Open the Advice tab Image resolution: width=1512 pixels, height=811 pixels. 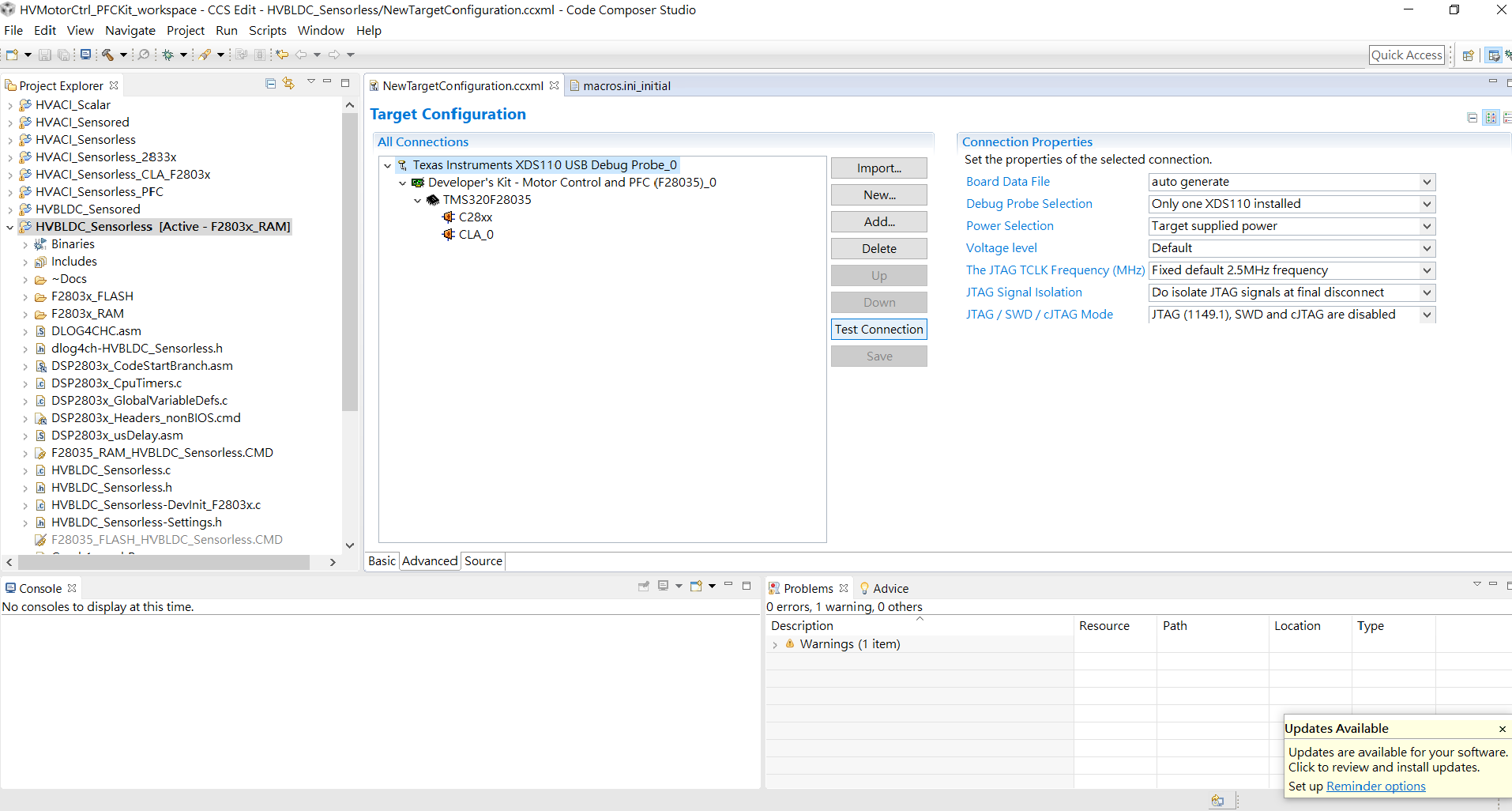pos(884,588)
